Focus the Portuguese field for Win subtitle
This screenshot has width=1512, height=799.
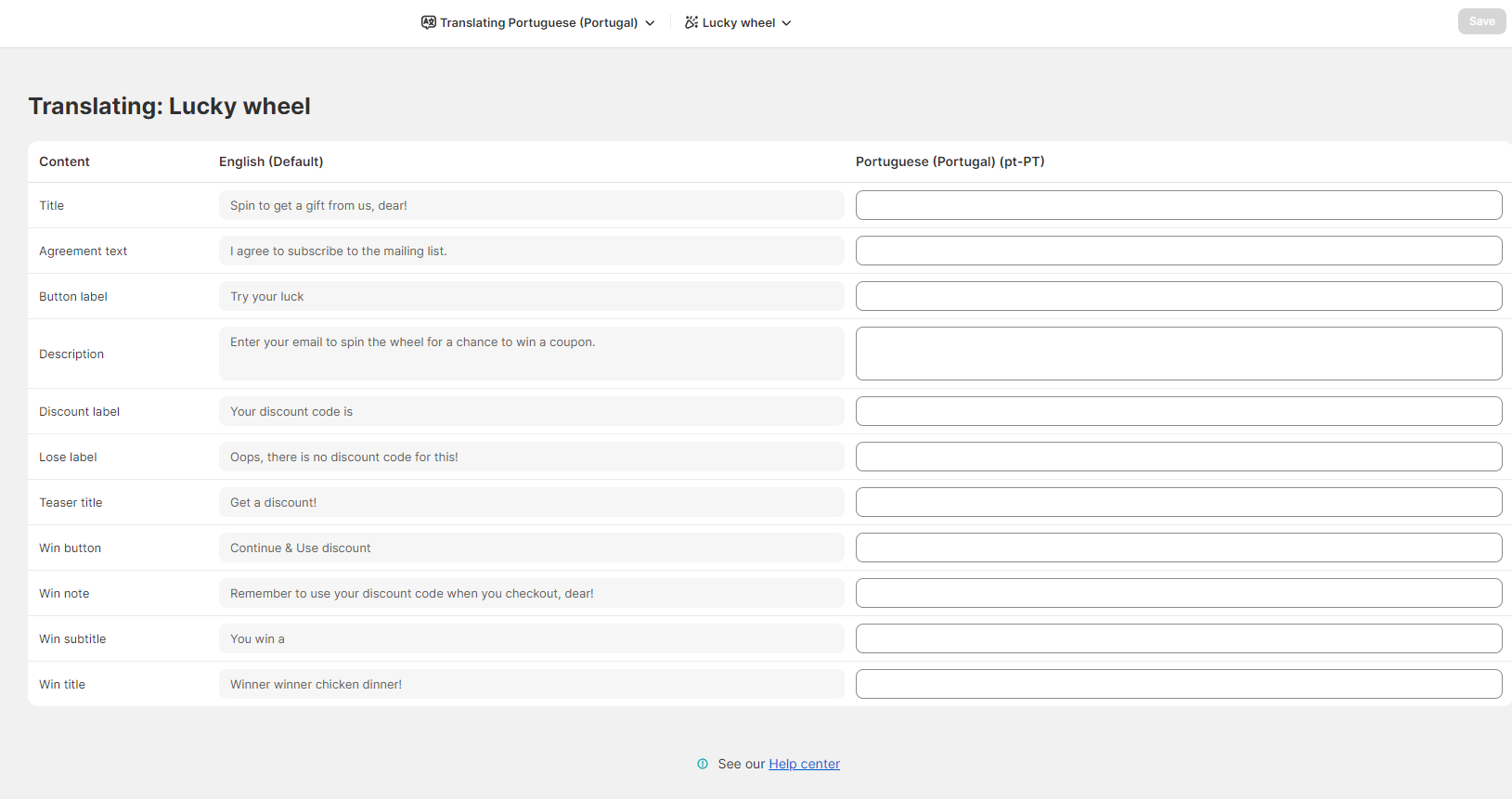coord(1179,638)
